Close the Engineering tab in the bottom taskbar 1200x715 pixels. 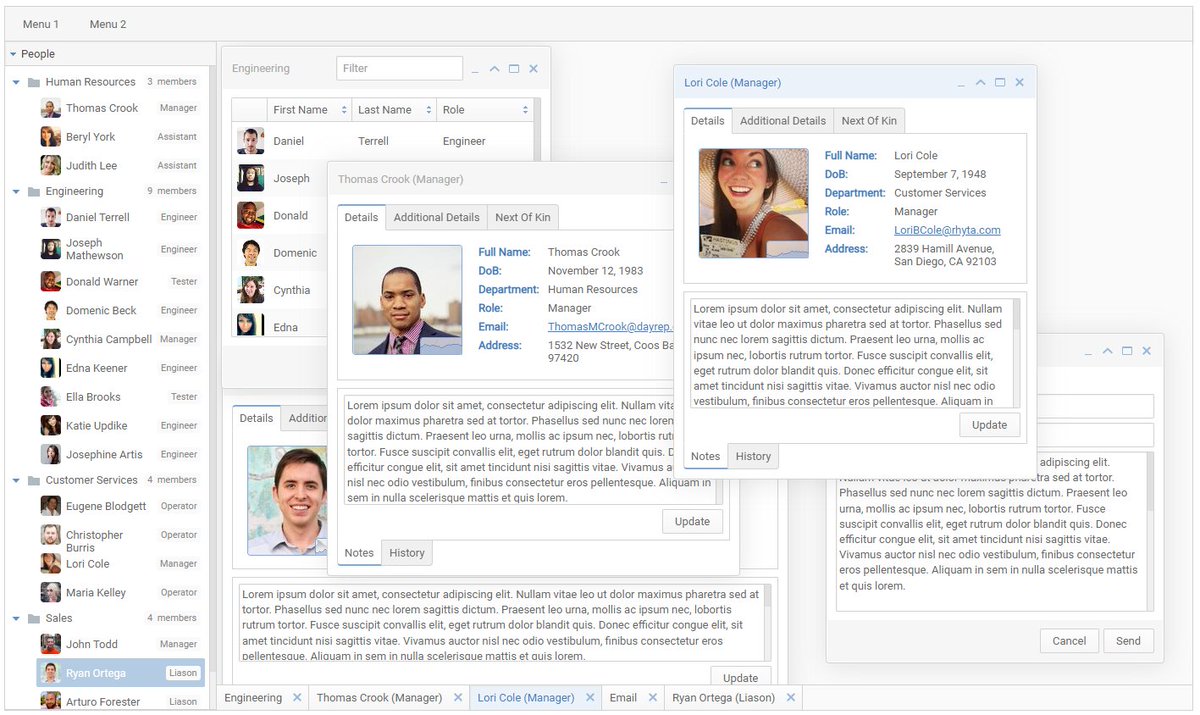coord(297,698)
